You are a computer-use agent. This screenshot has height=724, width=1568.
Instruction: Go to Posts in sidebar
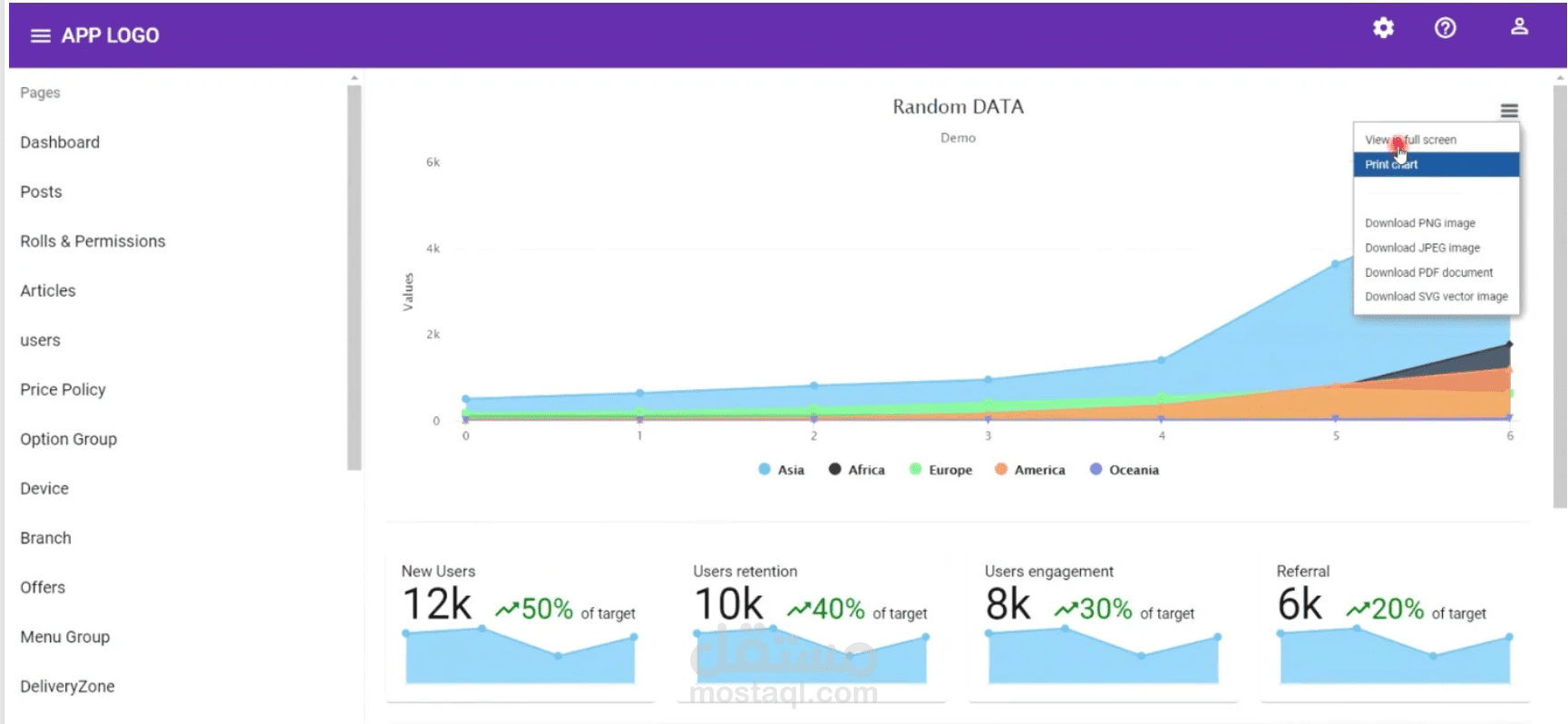point(41,191)
